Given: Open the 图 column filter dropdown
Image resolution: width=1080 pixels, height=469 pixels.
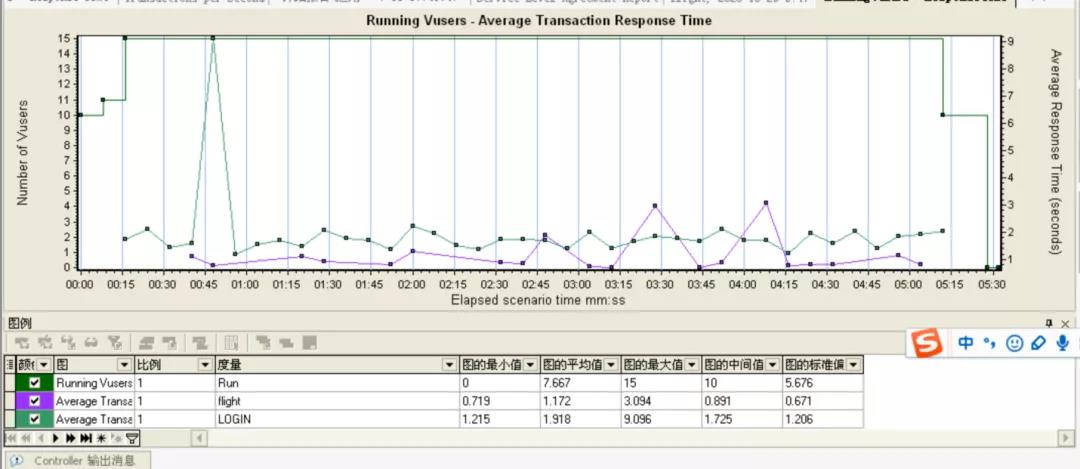Looking at the screenshot, I should 125,364.
